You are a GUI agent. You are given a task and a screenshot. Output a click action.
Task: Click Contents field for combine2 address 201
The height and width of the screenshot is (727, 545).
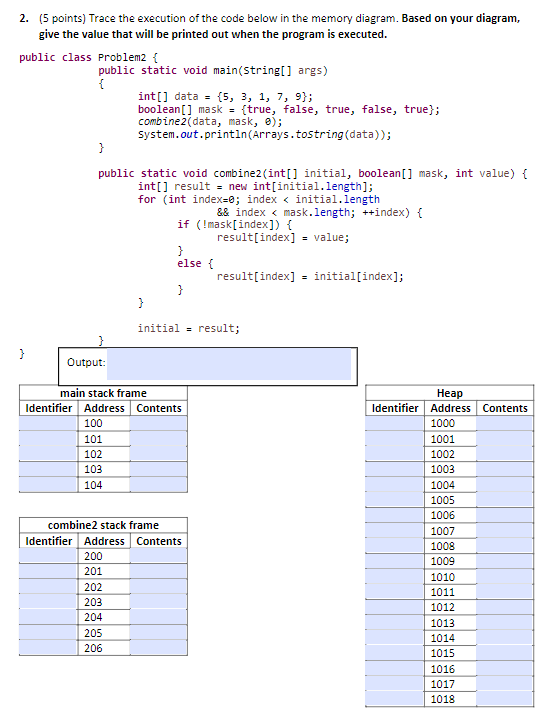(x=159, y=571)
